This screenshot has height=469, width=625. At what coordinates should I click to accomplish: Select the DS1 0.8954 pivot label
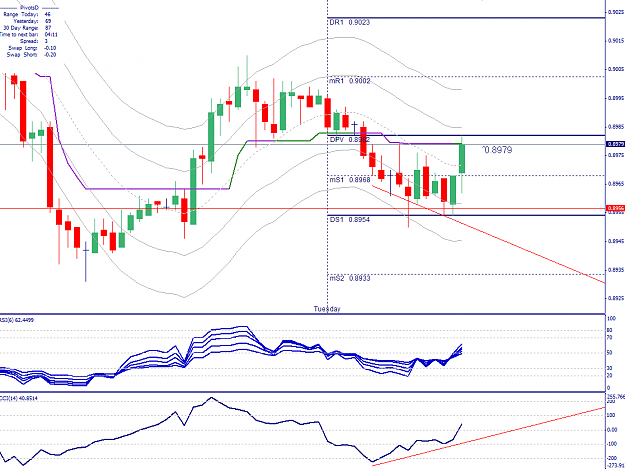[x=350, y=220]
